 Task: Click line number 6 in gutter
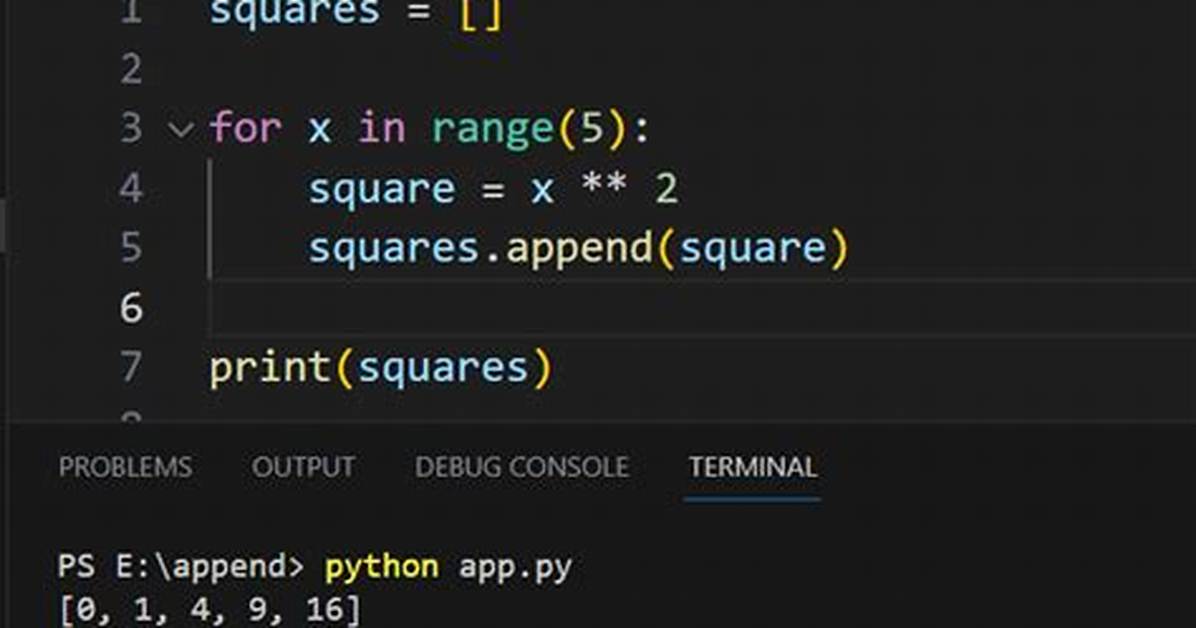click(x=131, y=308)
